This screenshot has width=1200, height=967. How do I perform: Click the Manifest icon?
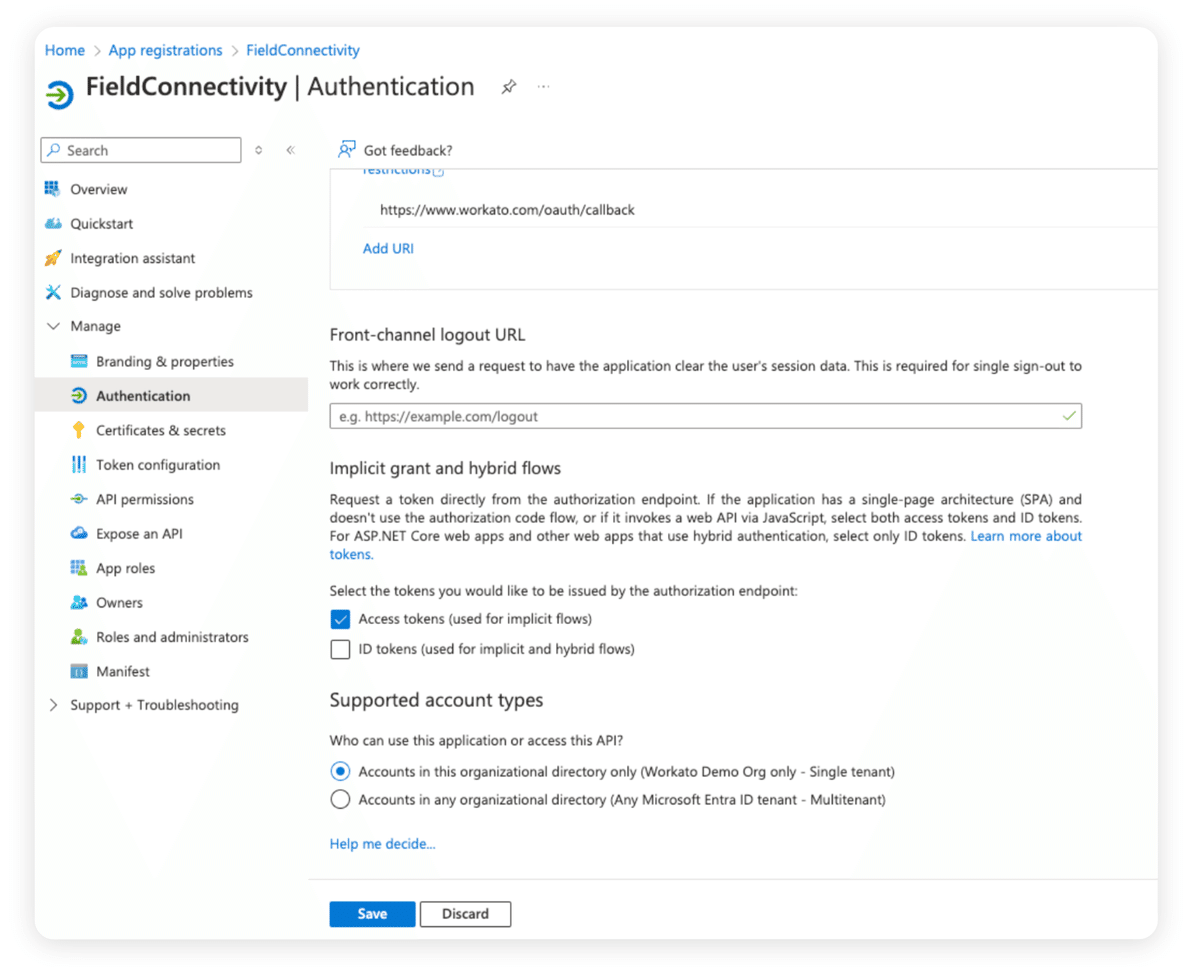coord(79,671)
